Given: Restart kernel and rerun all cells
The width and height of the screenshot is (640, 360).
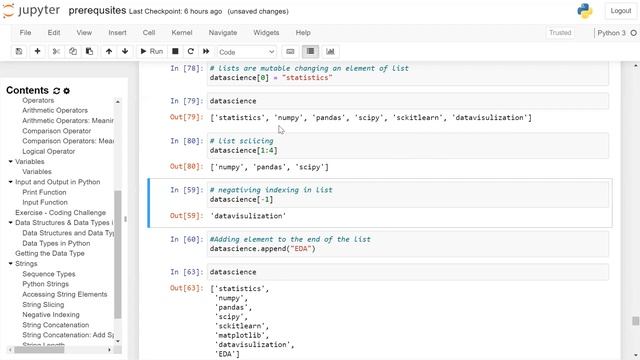Looking at the screenshot, I should (x=206, y=51).
